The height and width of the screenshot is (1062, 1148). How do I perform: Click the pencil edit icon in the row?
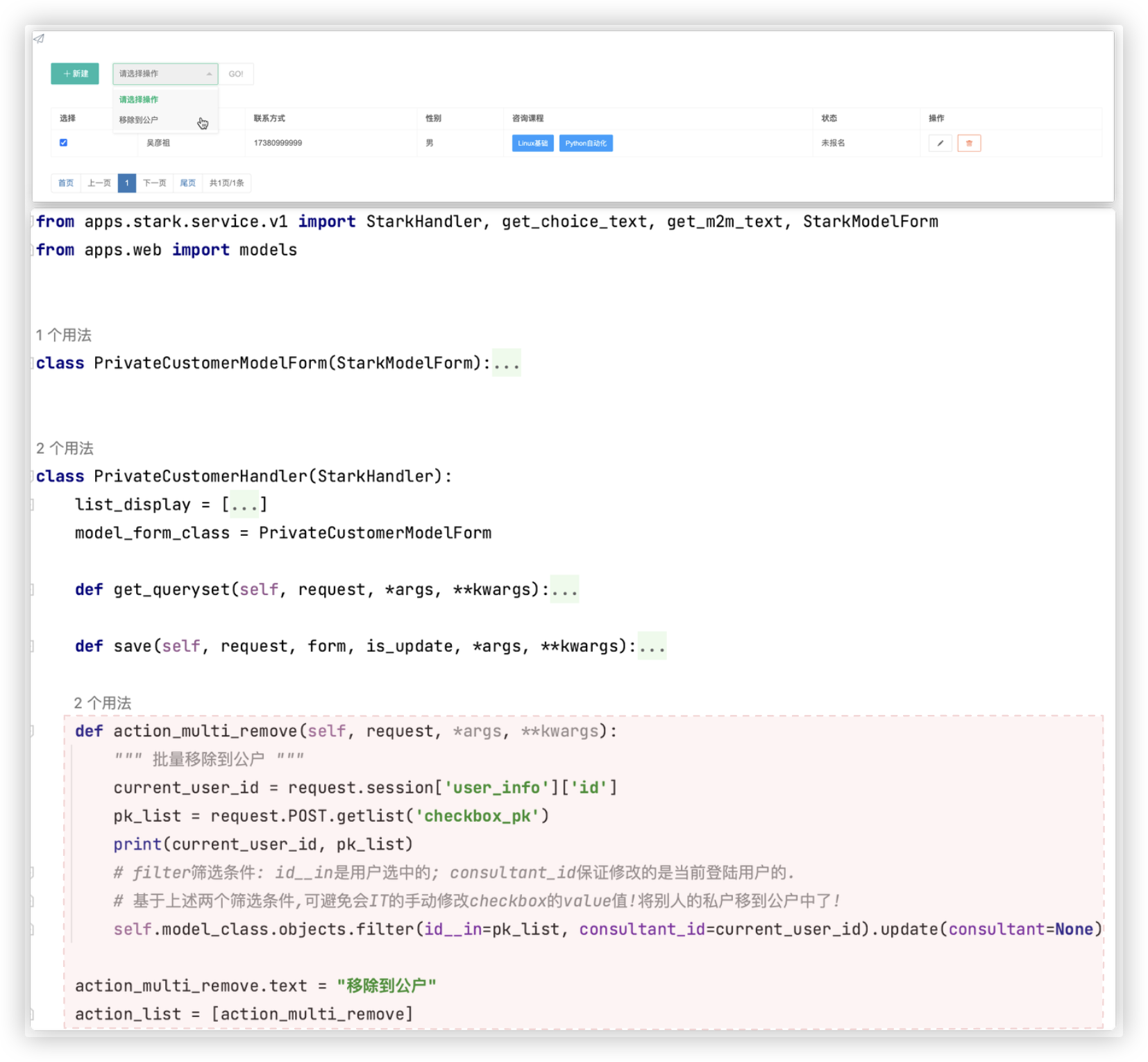click(940, 143)
